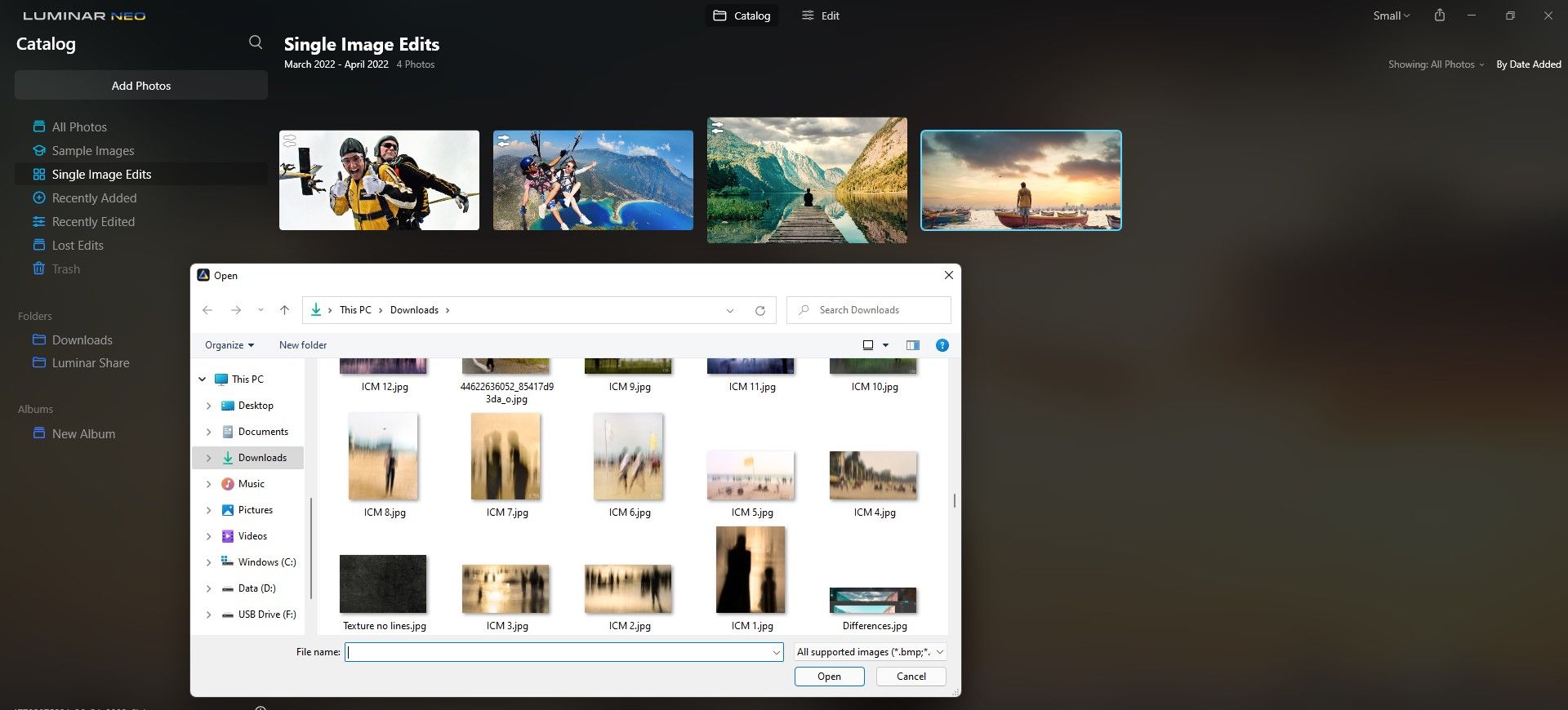Open the dialog Help button
The width and height of the screenshot is (1568, 710).
[942, 345]
